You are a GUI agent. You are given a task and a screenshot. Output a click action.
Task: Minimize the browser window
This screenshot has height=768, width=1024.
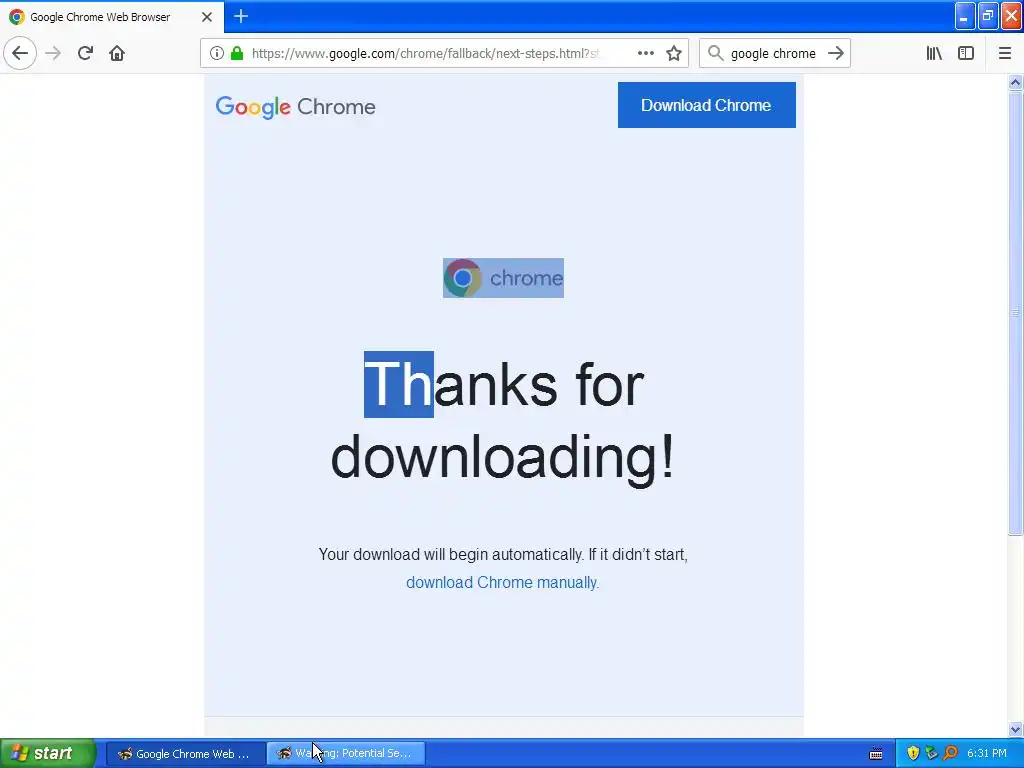tap(965, 16)
